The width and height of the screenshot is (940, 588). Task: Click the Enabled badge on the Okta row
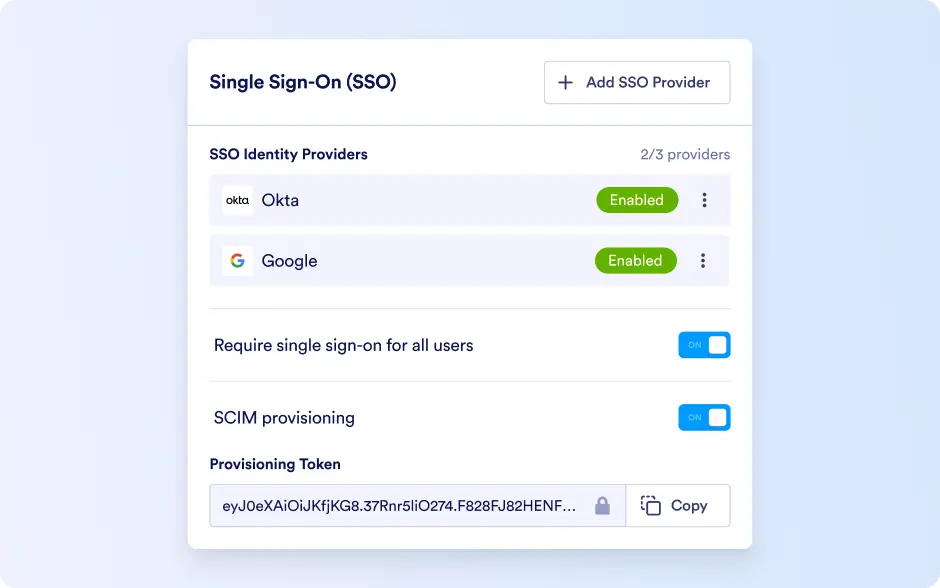click(x=637, y=200)
